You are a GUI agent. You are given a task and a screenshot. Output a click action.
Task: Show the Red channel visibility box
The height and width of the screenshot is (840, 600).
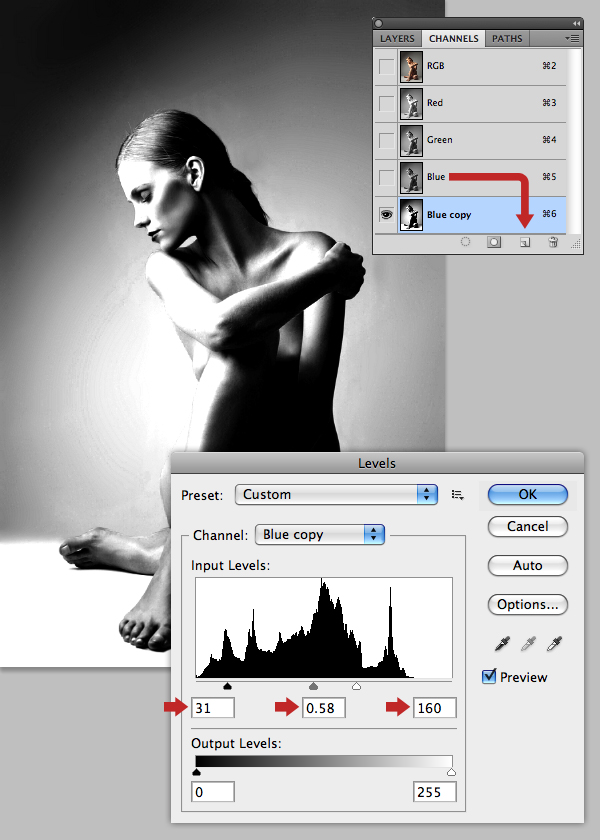click(x=386, y=103)
